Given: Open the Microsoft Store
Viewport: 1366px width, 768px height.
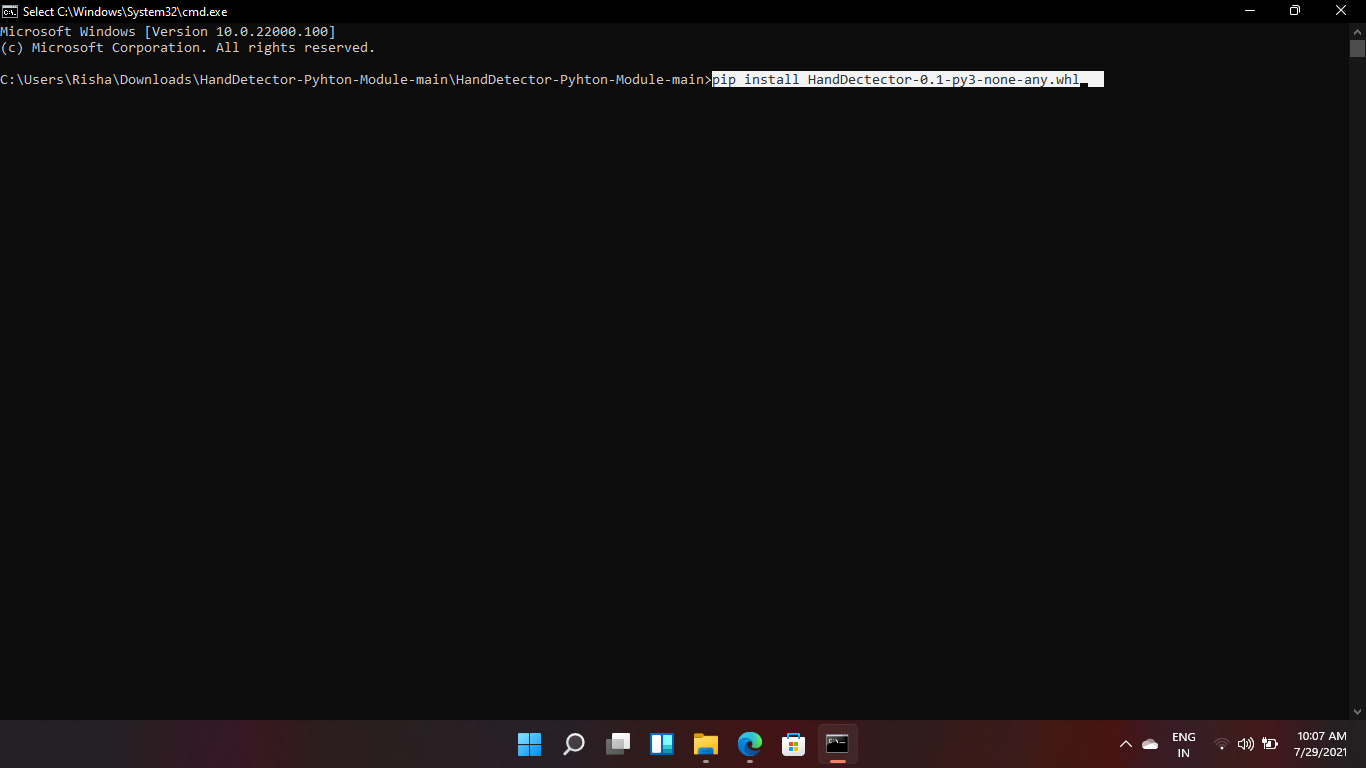Looking at the screenshot, I should click(793, 744).
